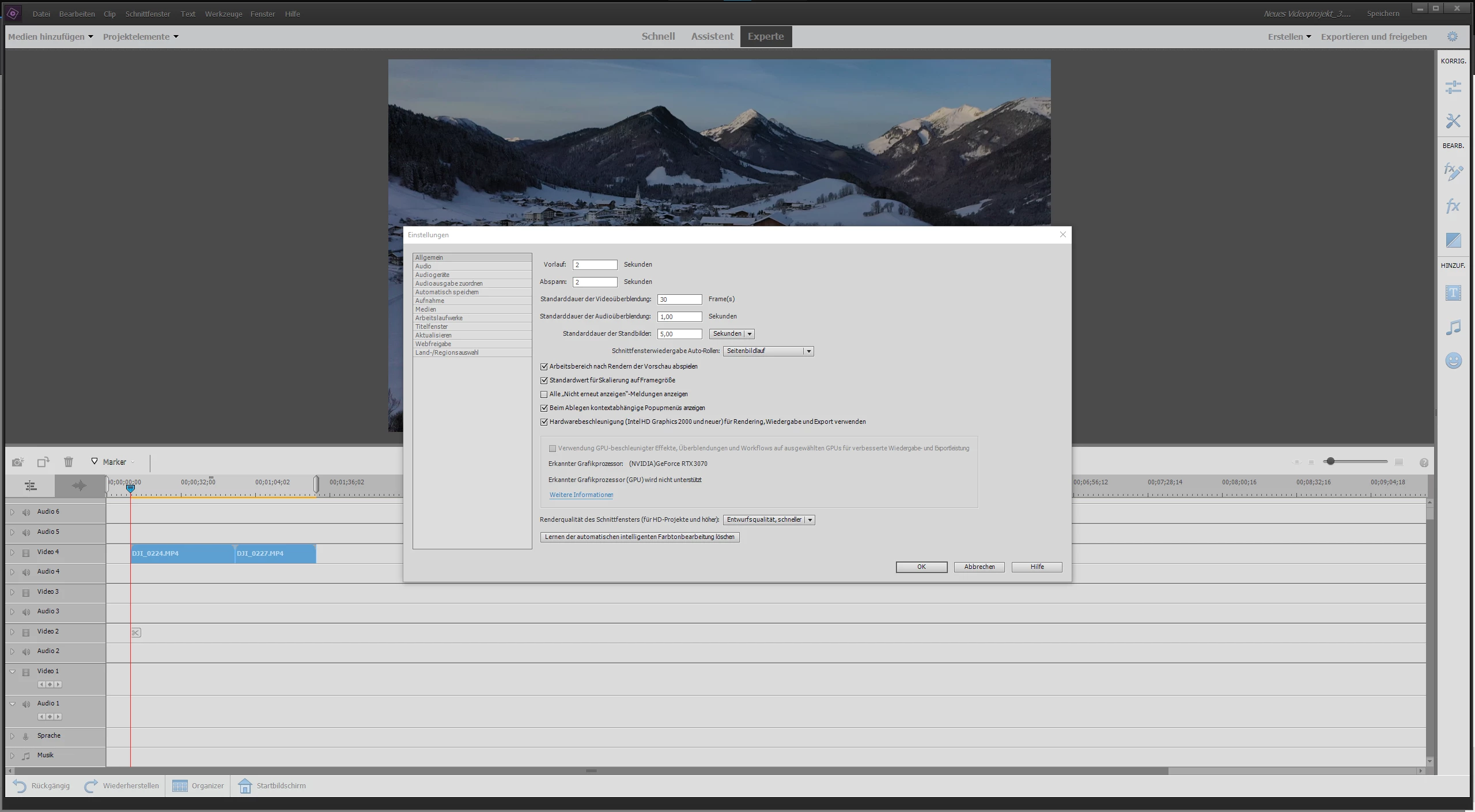Open the Graphics smiley icon panel
Screen dimensions: 1475x812
point(1453,361)
